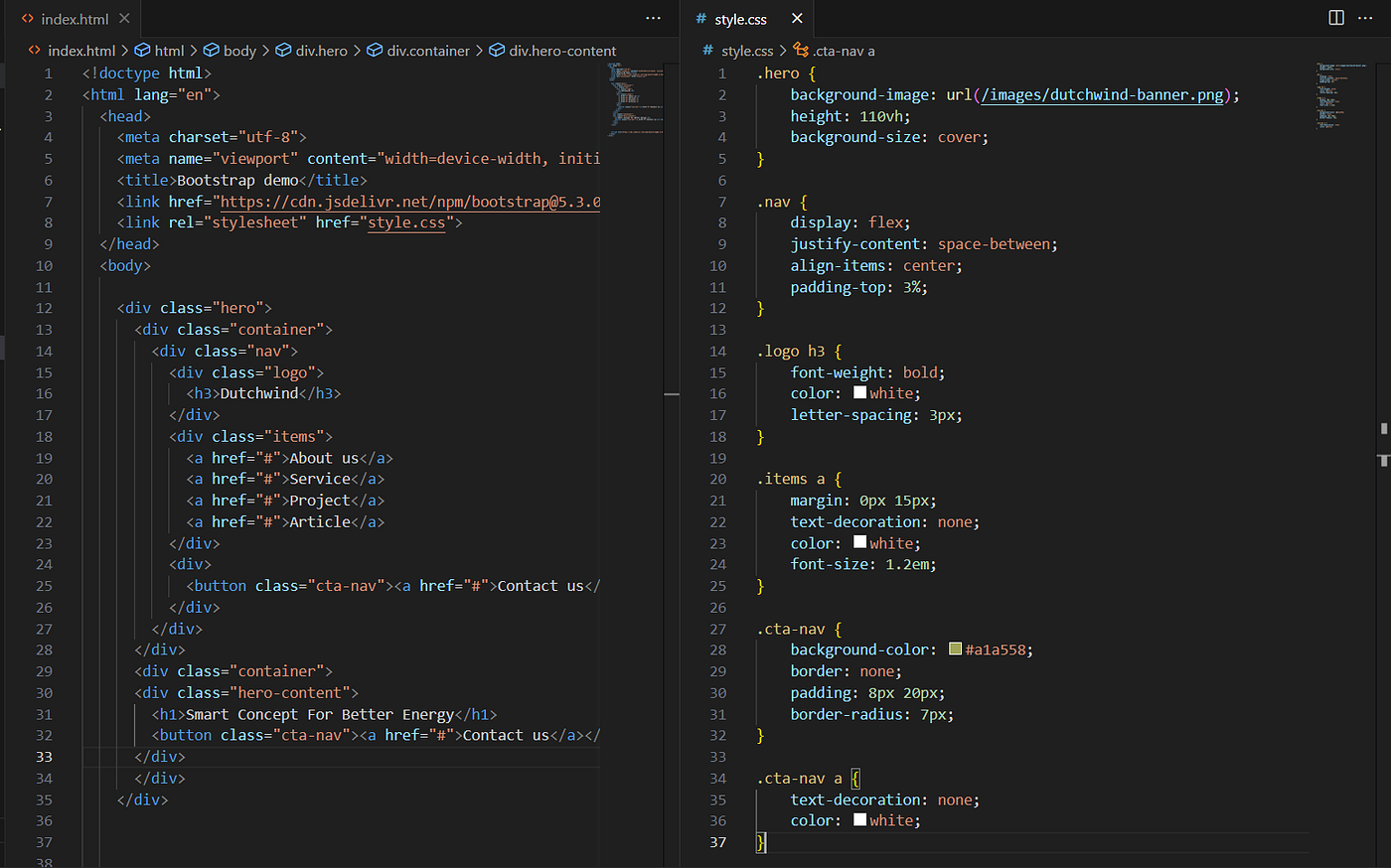Click the underlined style.css link in the href attribute
This screenshot has width=1391, height=868.
coord(408,222)
